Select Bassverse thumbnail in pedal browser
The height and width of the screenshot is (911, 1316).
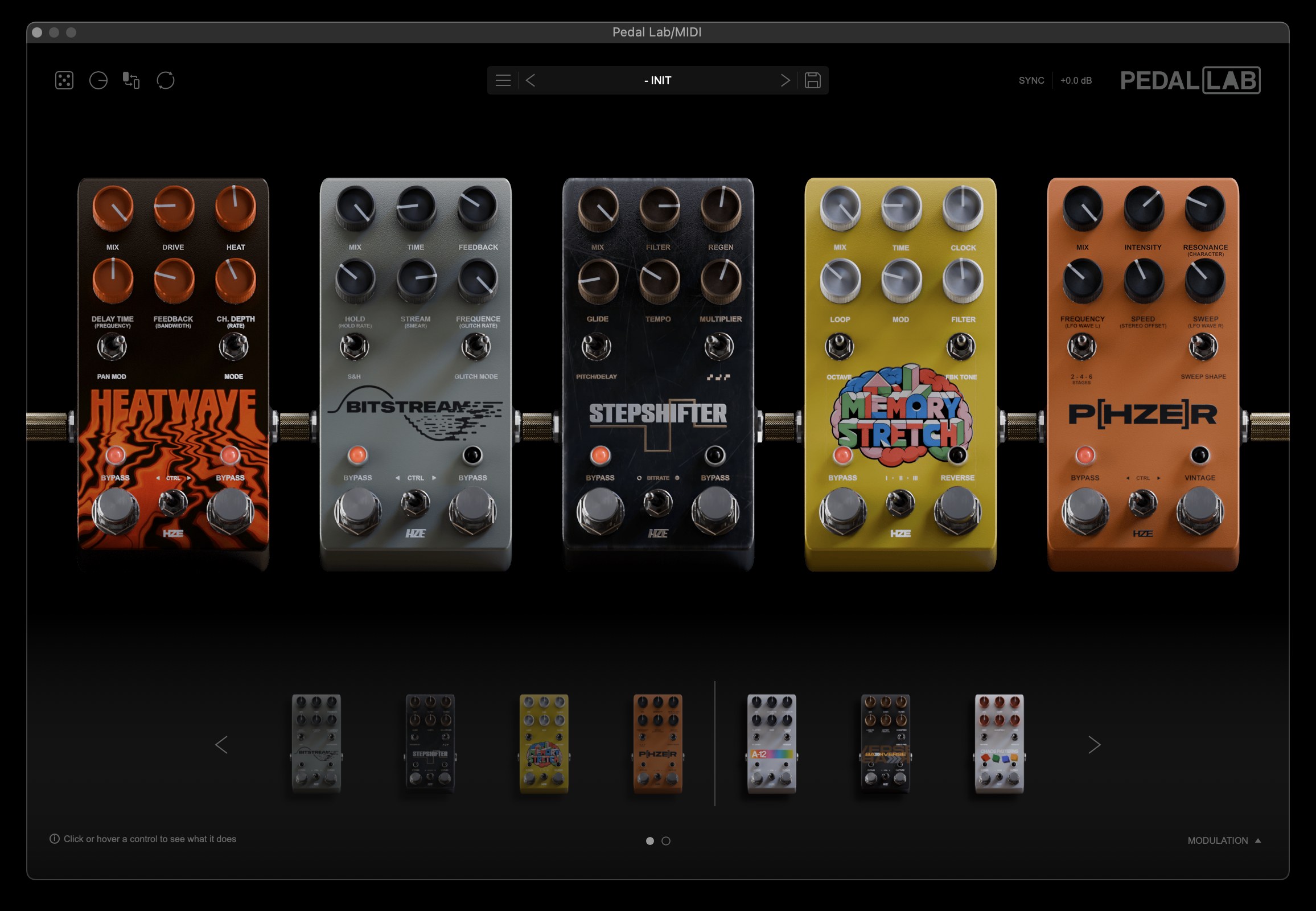[885, 743]
